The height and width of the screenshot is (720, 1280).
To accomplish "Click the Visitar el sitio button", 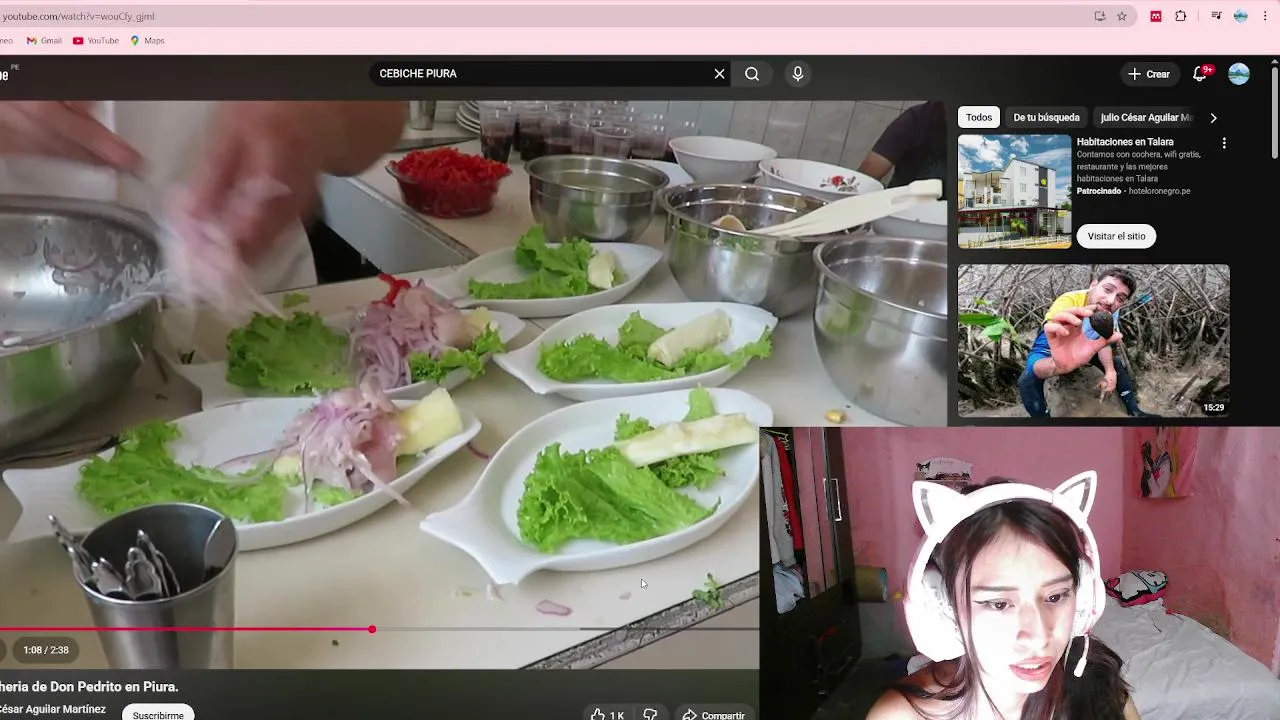I will pyautogui.click(x=1116, y=236).
